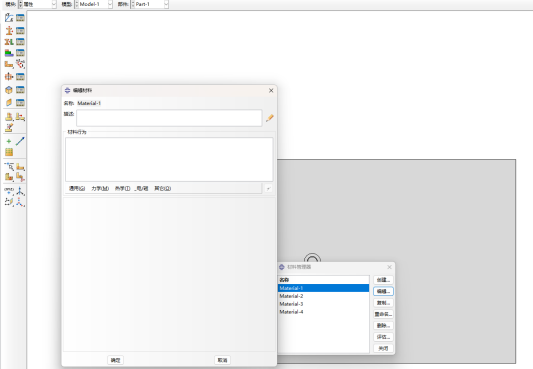Click the Create Material tool icon
The image size is (533, 369).
pyautogui.click(x=9, y=18)
